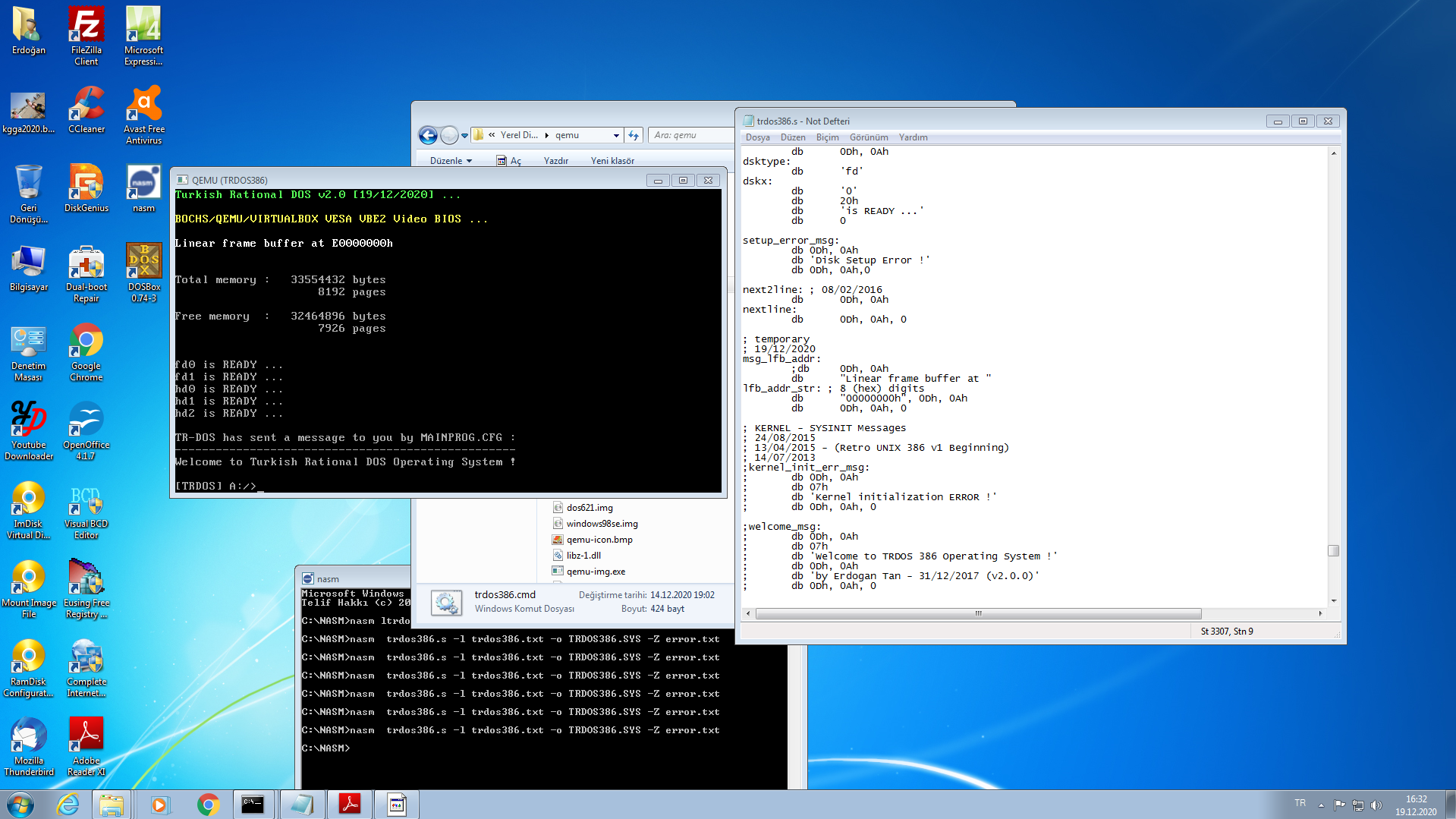Select the windows98se.img file

[602, 524]
